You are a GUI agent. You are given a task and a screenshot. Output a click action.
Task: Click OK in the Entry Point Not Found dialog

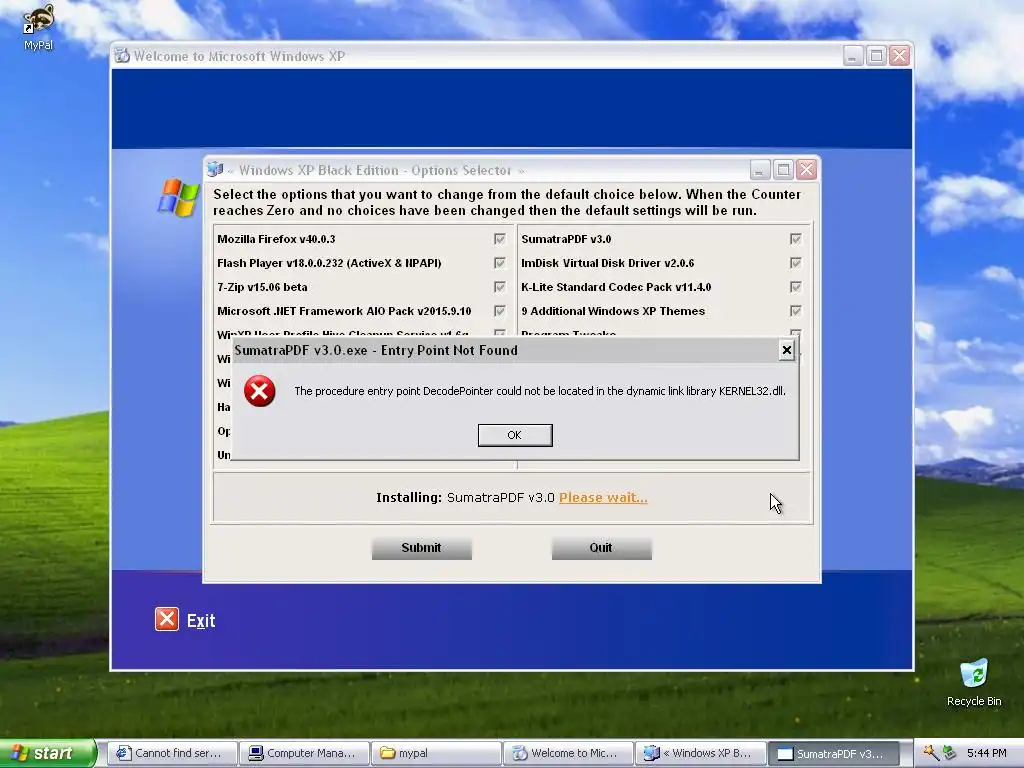click(515, 435)
